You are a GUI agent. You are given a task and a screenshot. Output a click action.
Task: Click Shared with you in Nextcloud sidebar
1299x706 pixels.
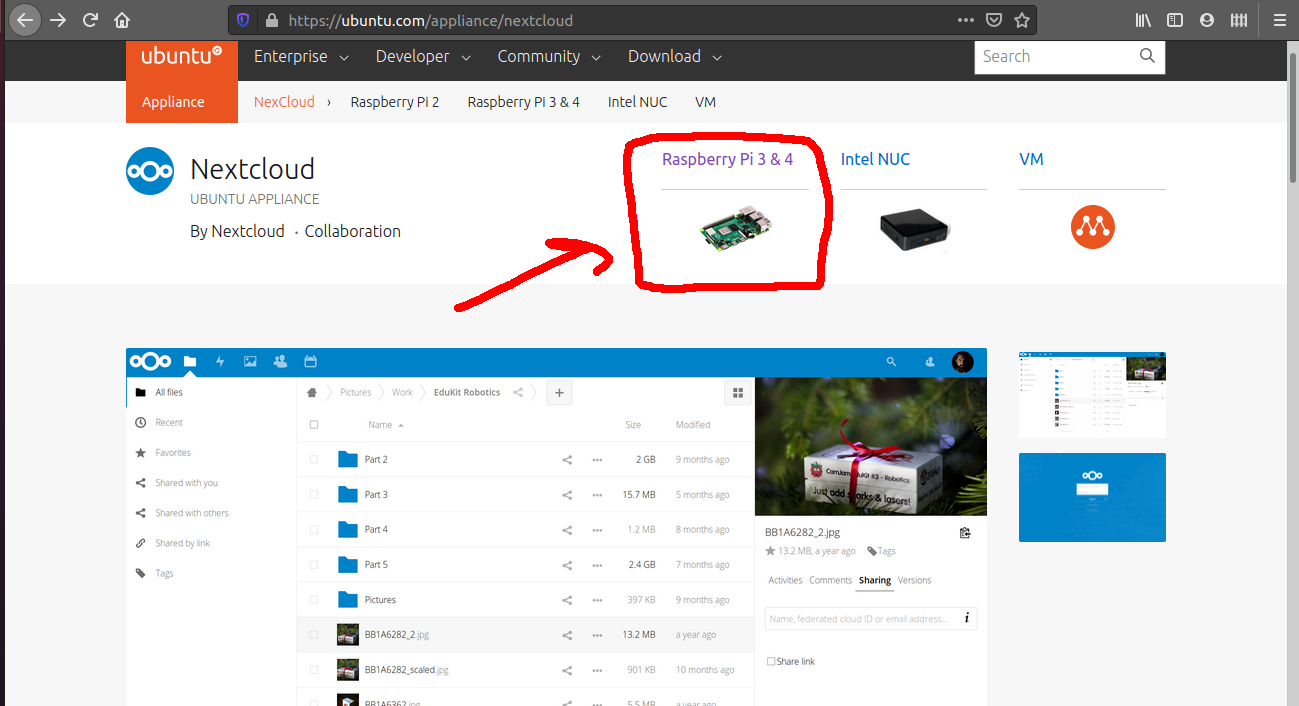186,483
